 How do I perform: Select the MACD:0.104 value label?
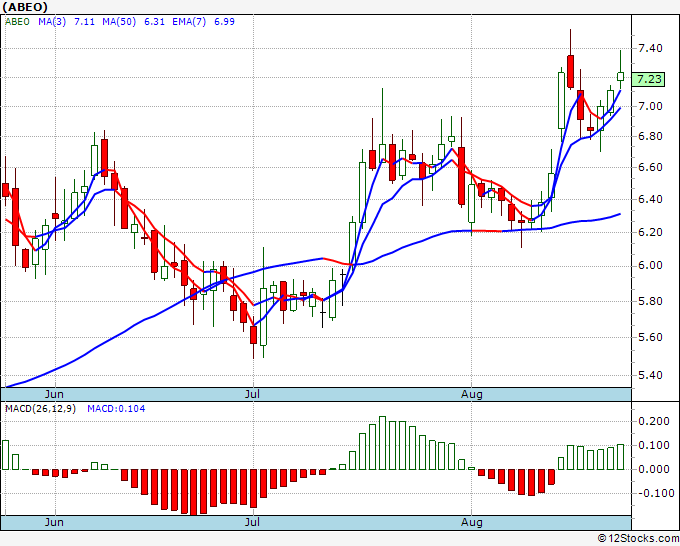pos(116,409)
